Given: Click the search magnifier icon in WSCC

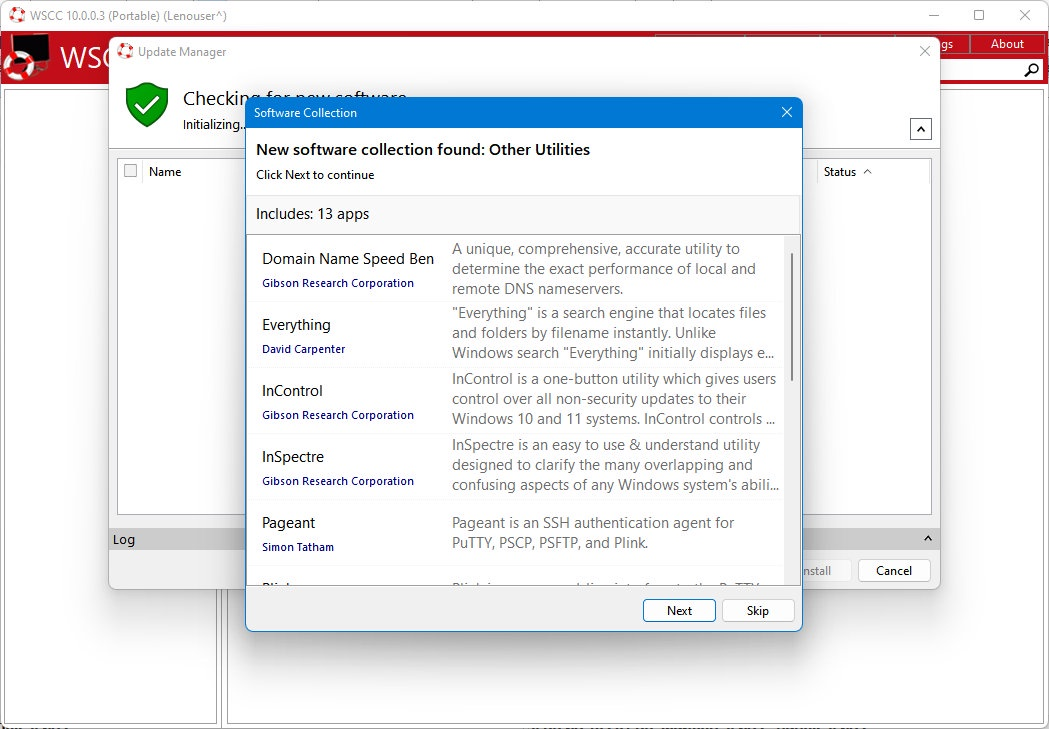Looking at the screenshot, I should coord(1032,70).
